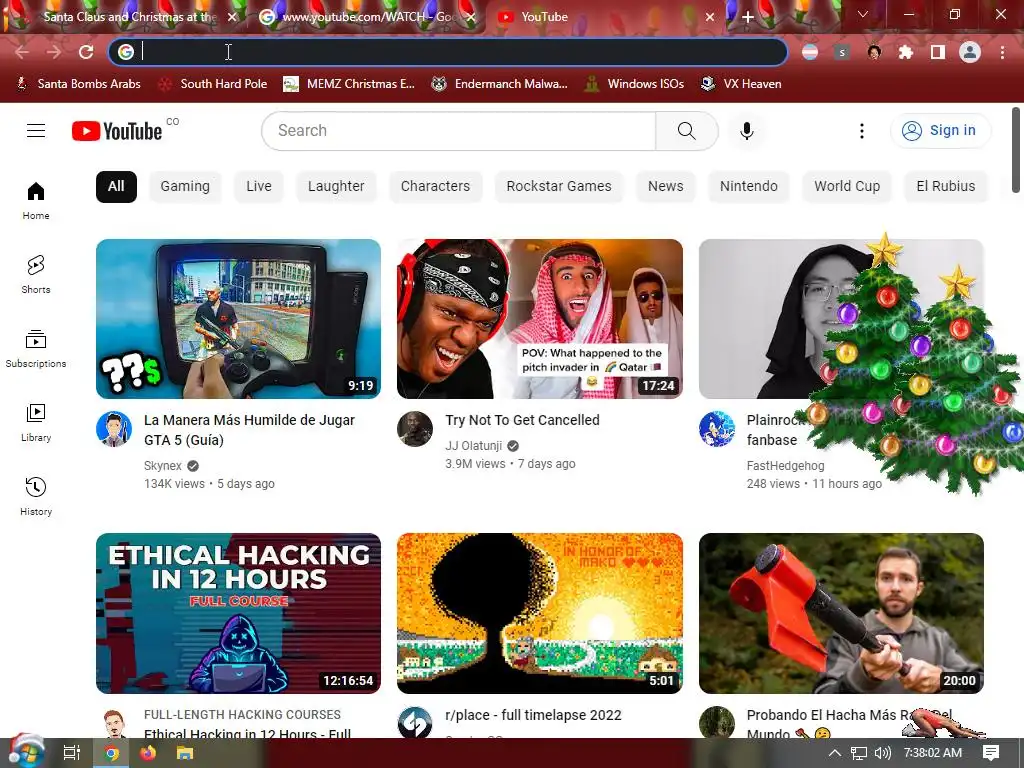Click the Sign in button

click(940, 131)
